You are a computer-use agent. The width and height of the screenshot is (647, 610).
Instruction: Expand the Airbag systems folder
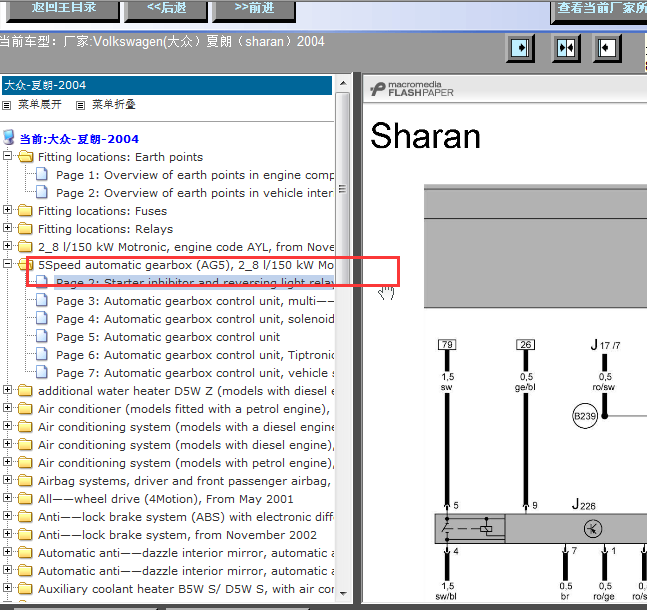[x=7, y=480]
